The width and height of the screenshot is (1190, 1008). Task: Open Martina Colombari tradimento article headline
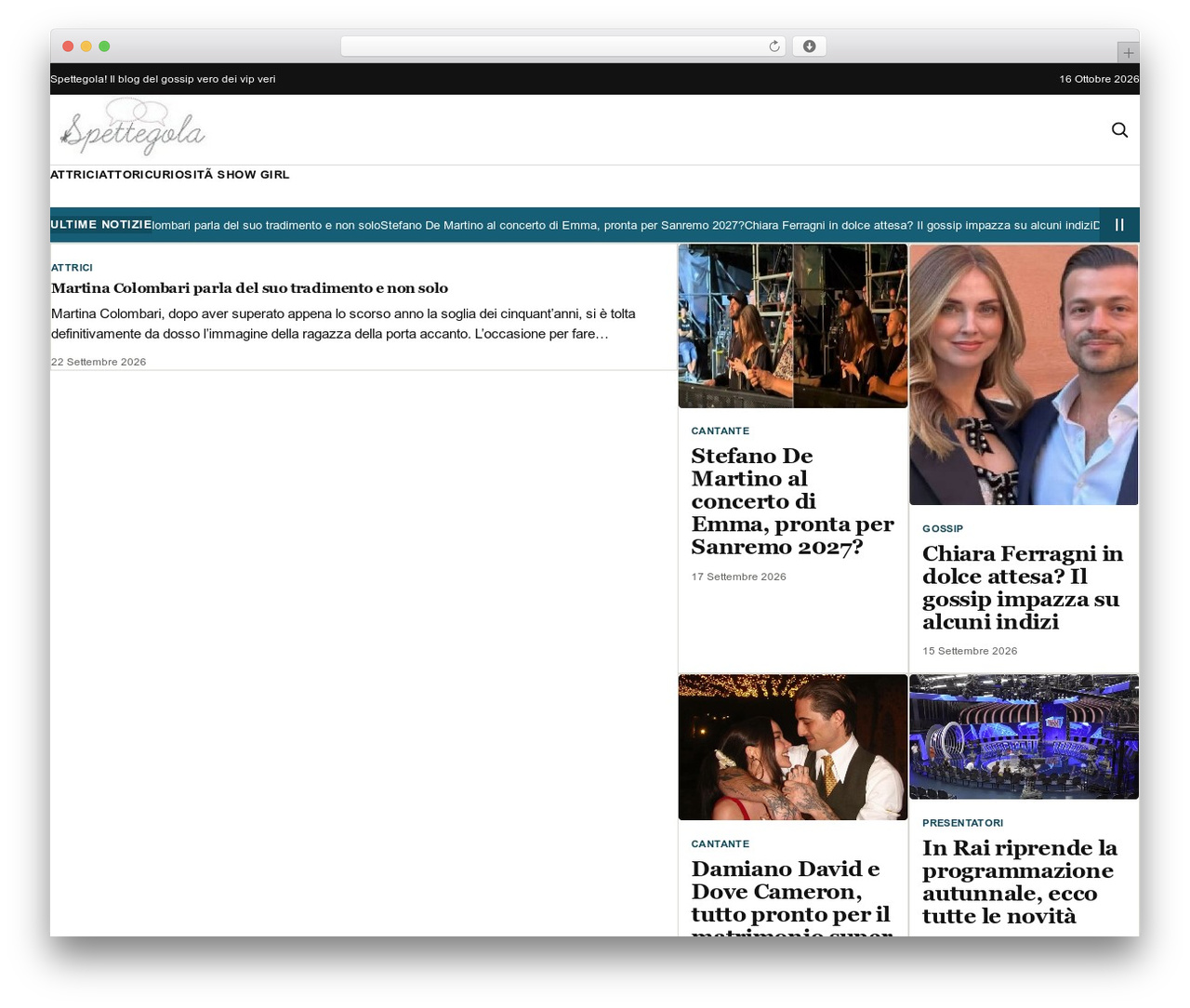(249, 288)
